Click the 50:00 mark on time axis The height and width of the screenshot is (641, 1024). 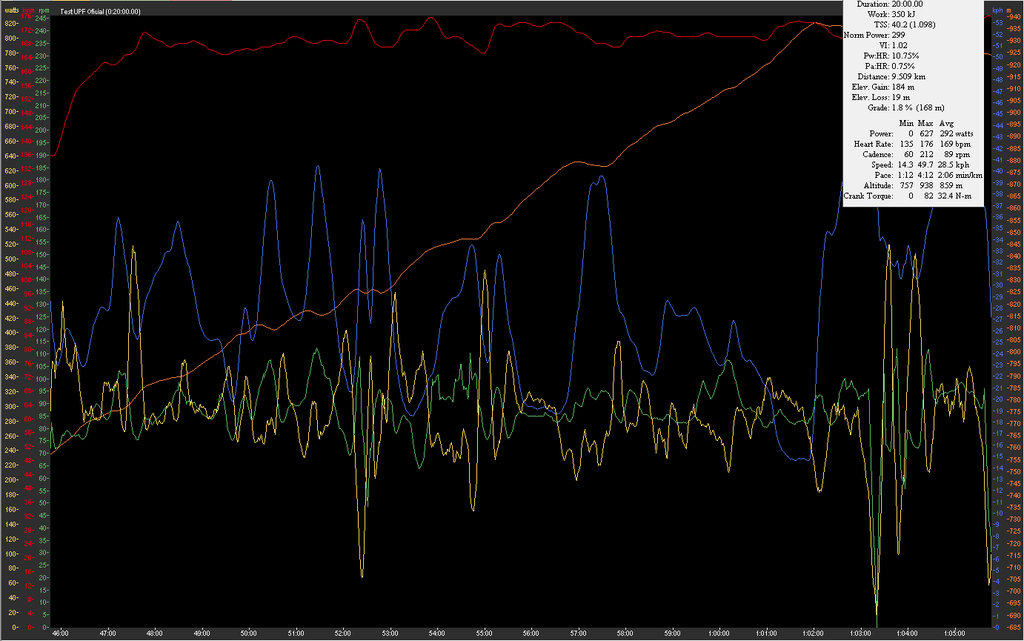249,633
